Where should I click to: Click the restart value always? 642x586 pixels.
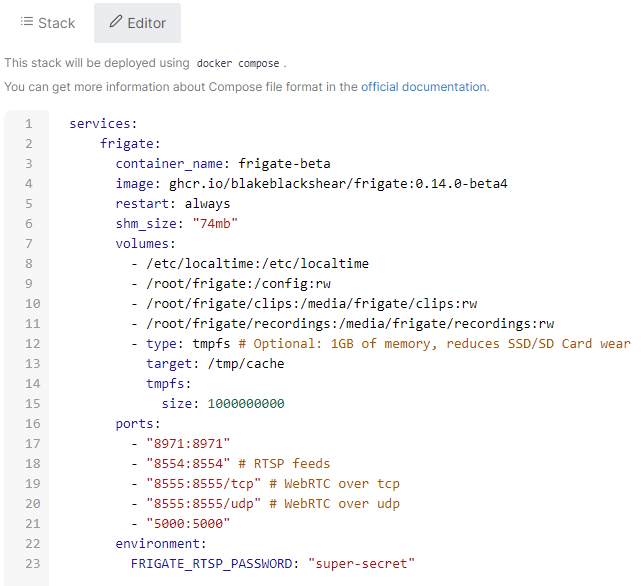207,204
